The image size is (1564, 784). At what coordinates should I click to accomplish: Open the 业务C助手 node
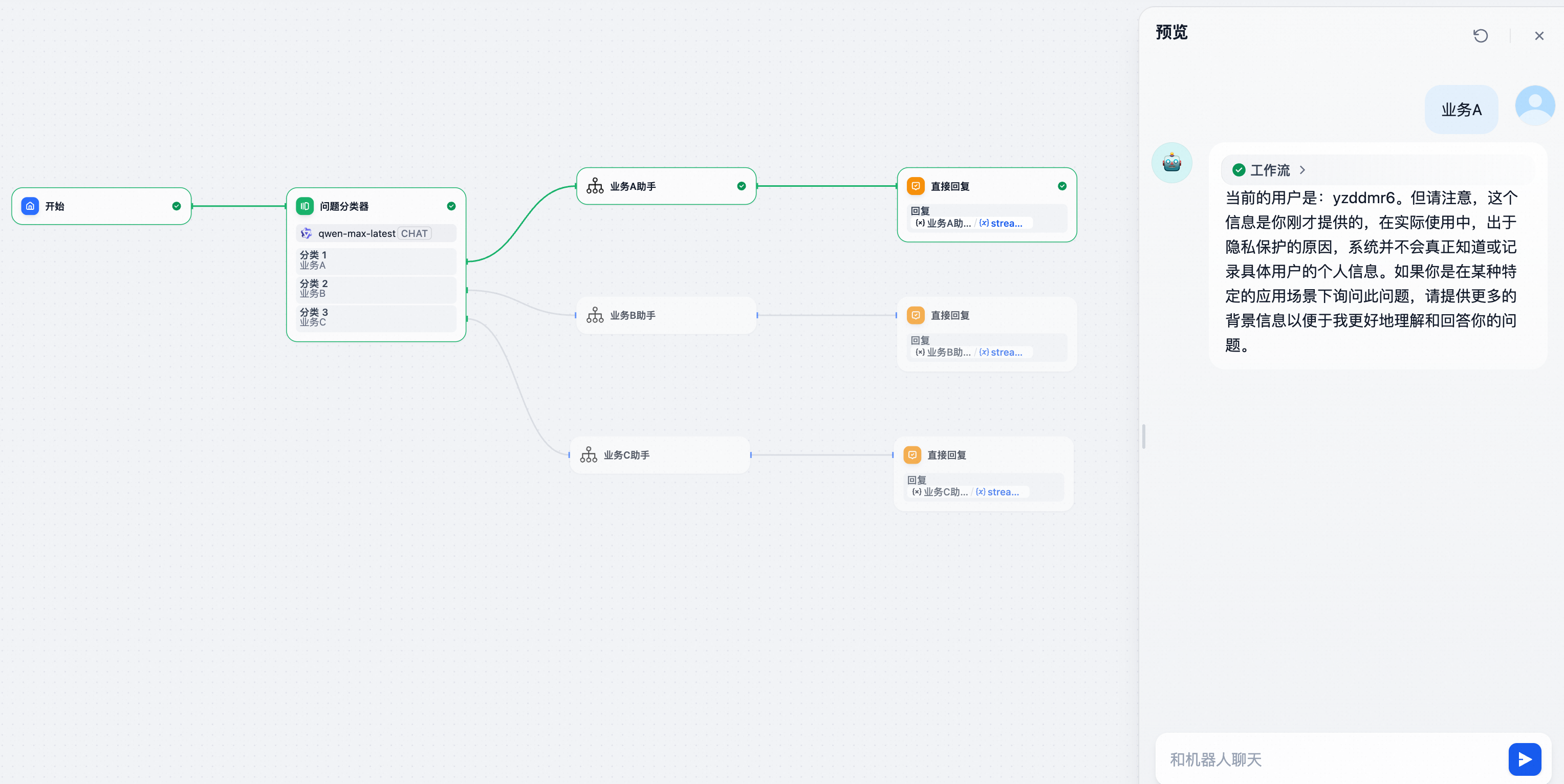659,455
